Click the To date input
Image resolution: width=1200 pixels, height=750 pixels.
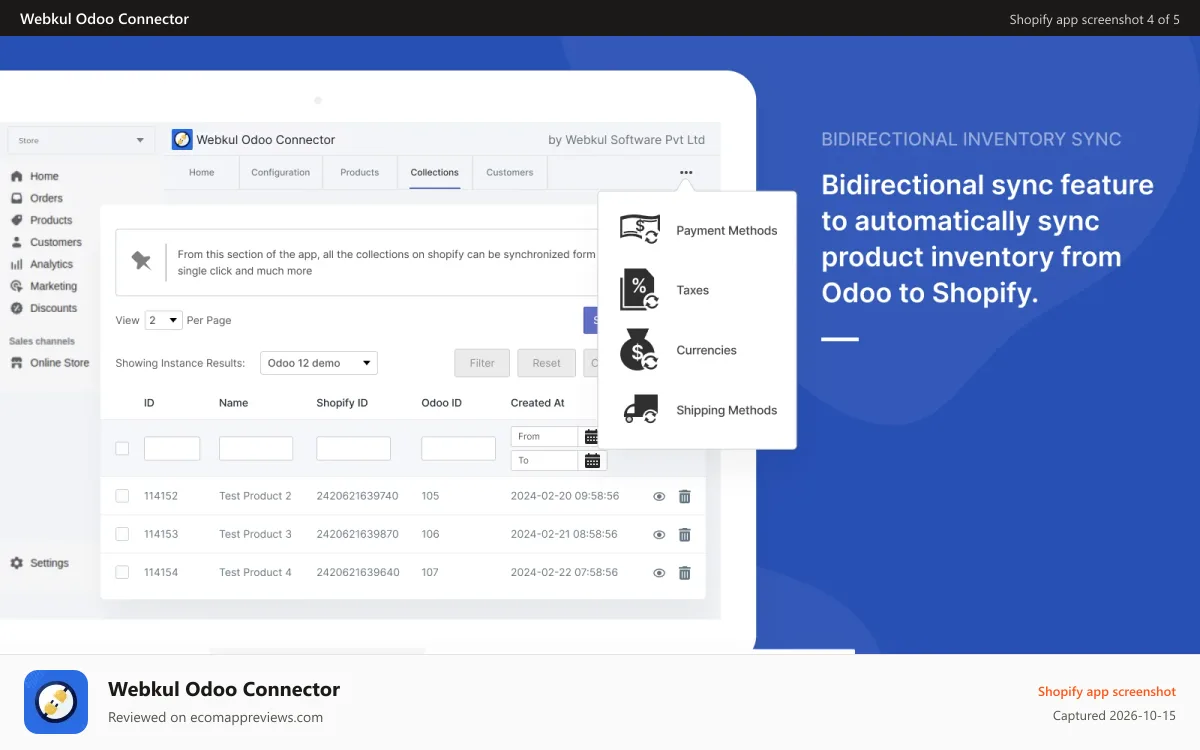[x=545, y=461]
